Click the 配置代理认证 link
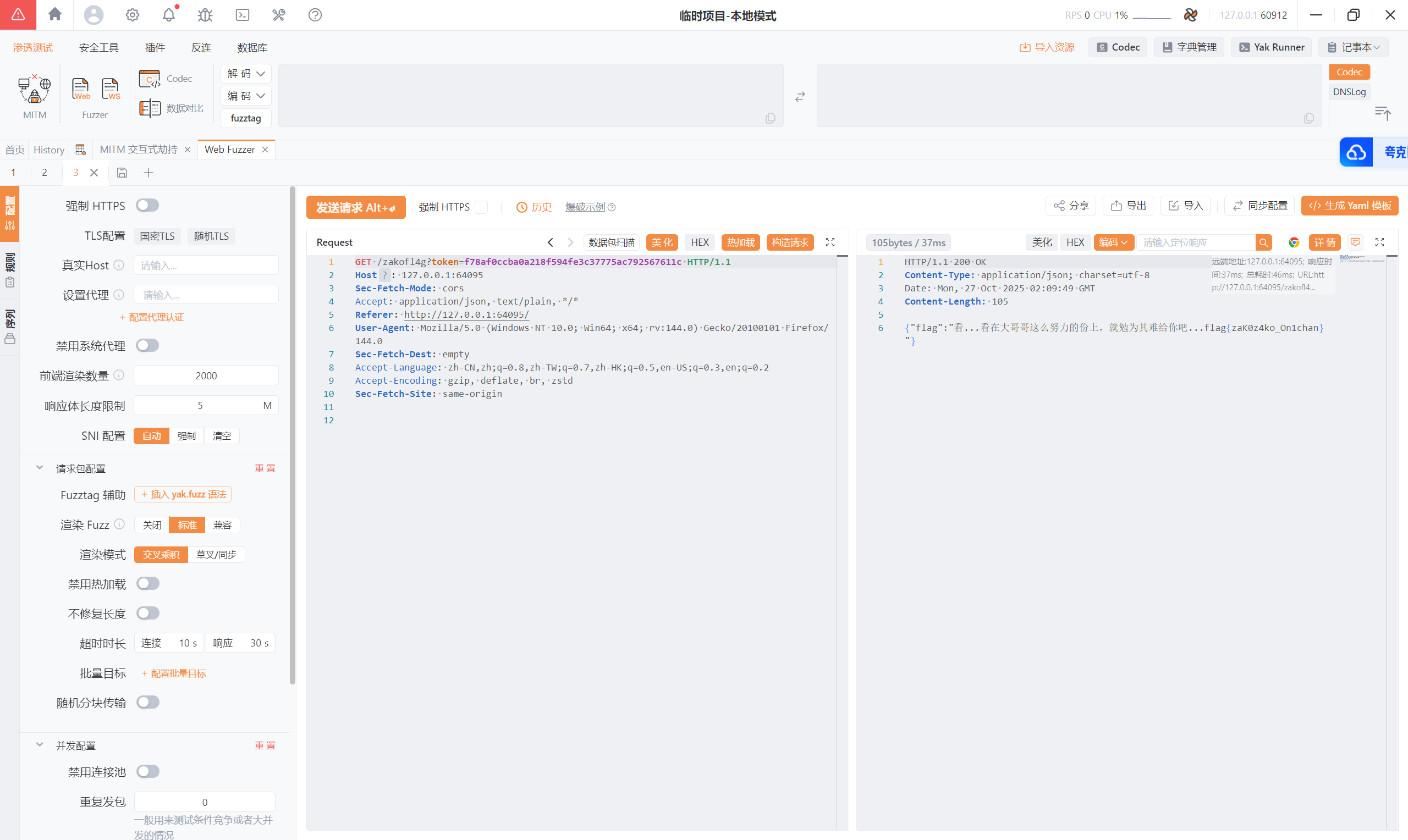The image size is (1408, 840). tap(151, 317)
